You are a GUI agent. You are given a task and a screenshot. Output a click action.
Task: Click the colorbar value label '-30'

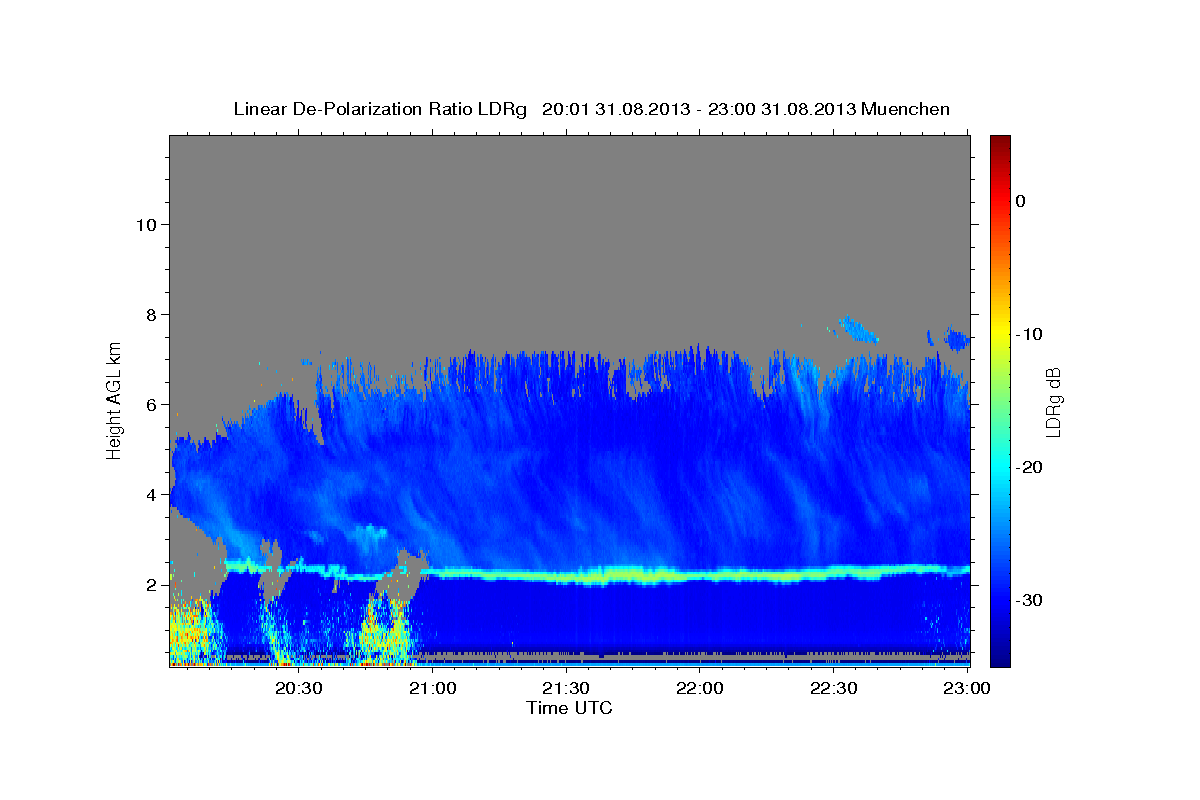[x=1030, y=600]
